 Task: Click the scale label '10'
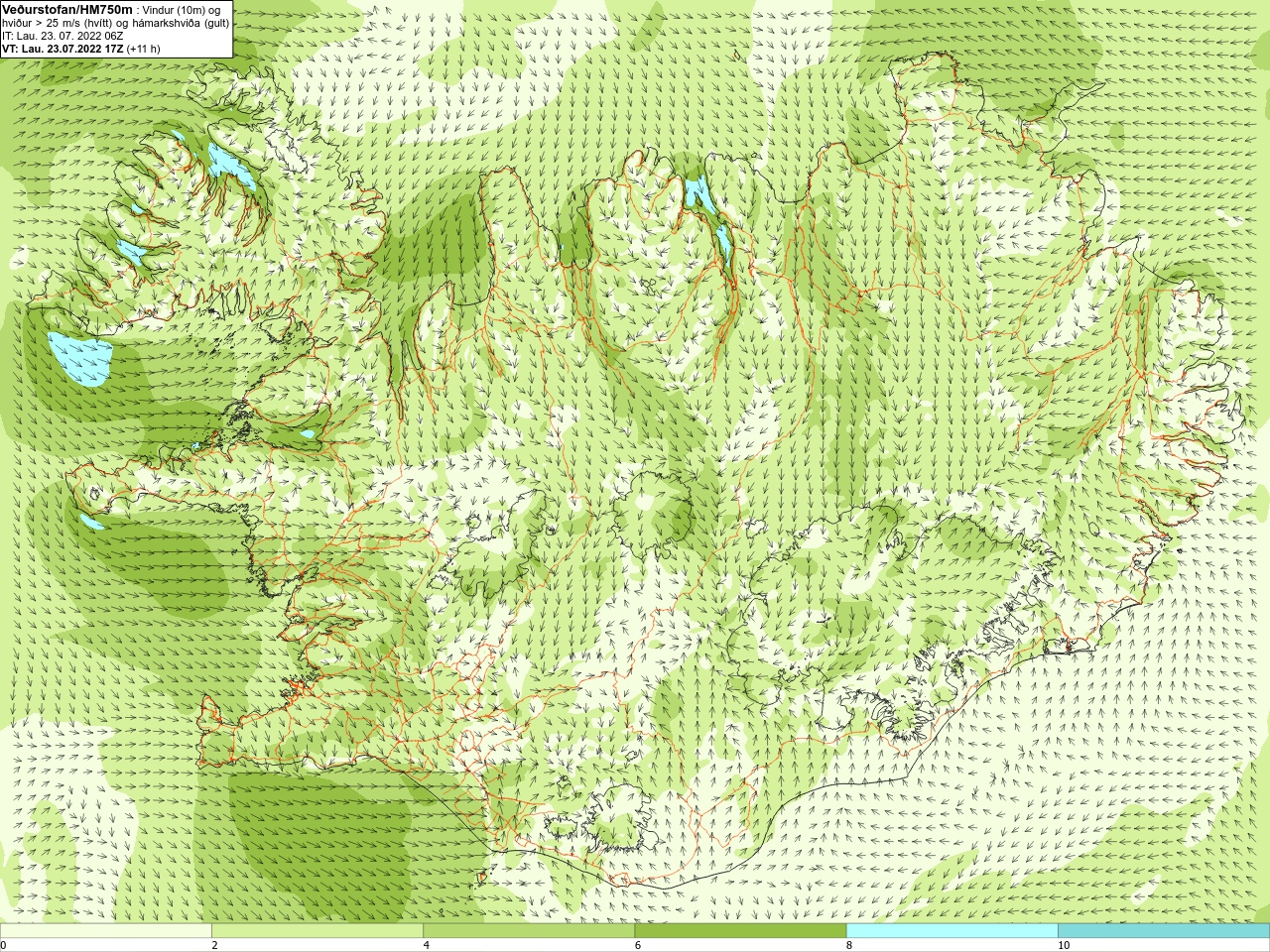pos(1064,946)
